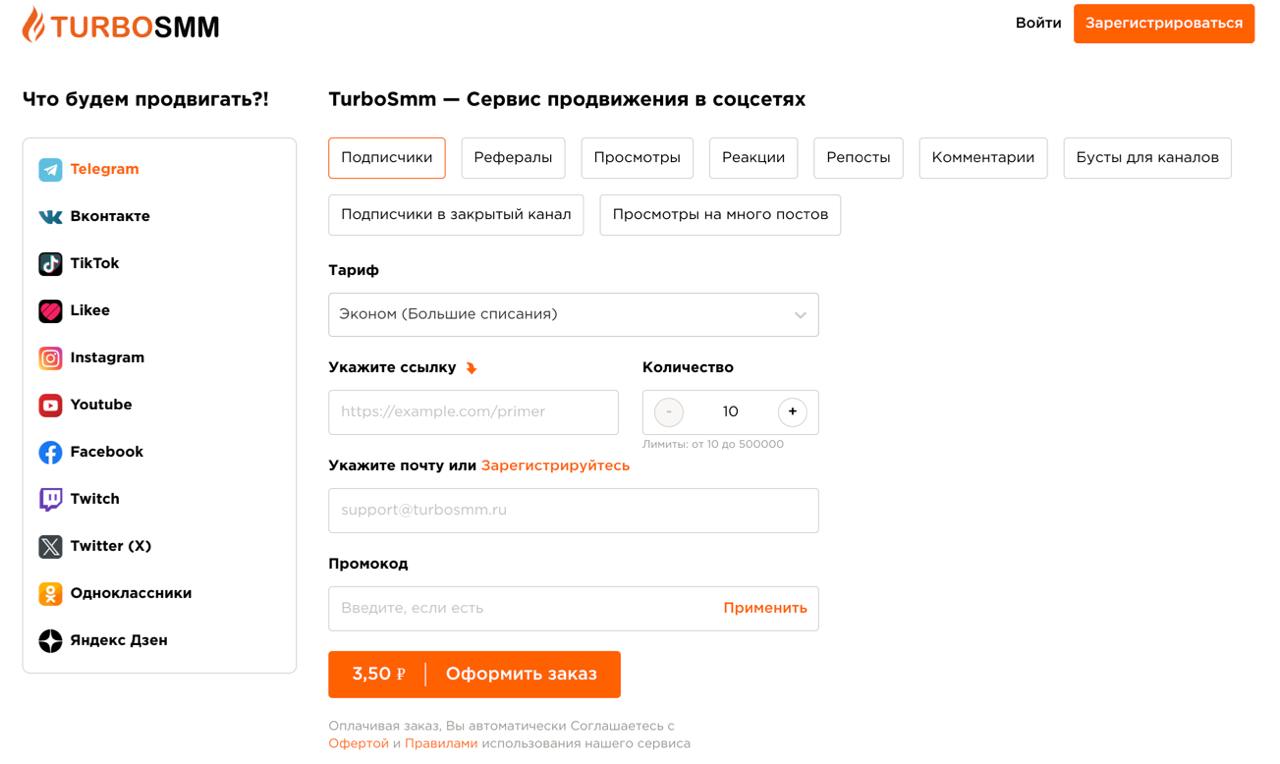1280x764 pixels.
Task: Select the Twitter X icon
Action: pyautogui.click(x=50, y=546)
